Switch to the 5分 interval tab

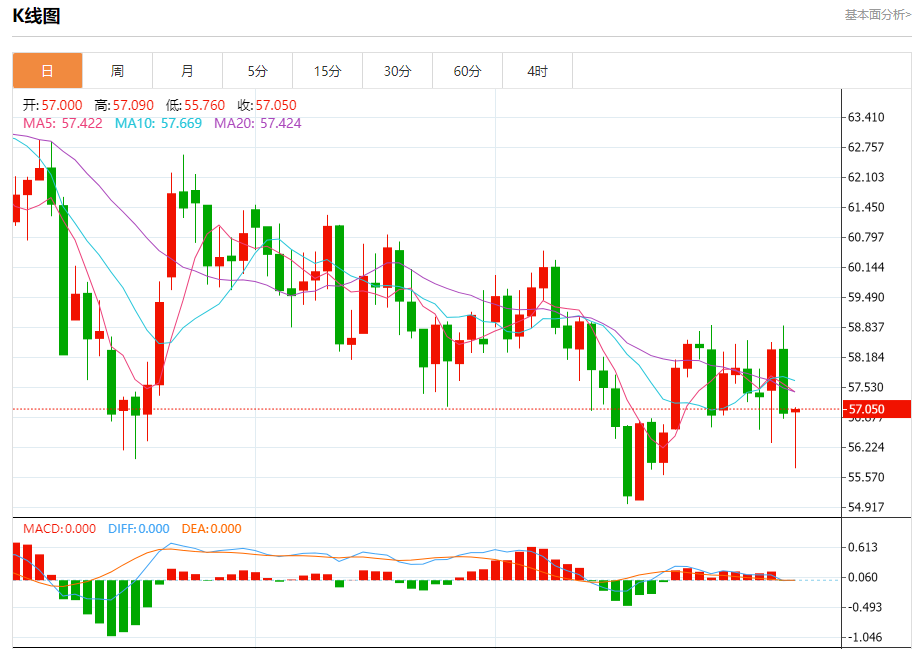[257, 71]
